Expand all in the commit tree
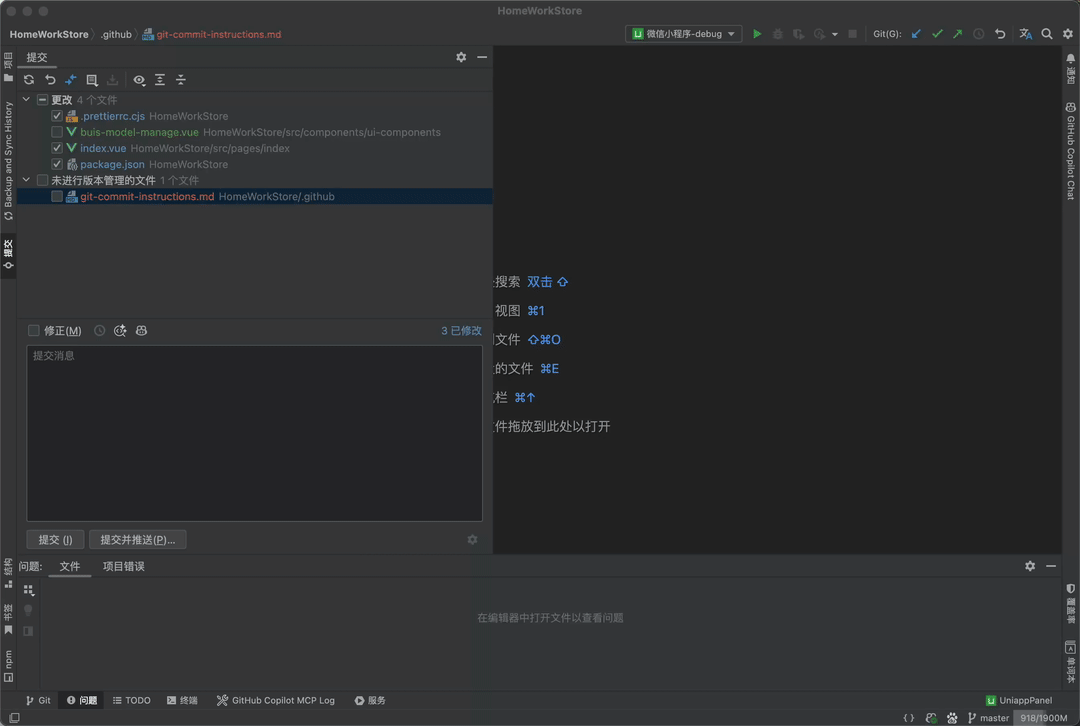This screenshot has width=1080, height=726. [x=160, y=80]
